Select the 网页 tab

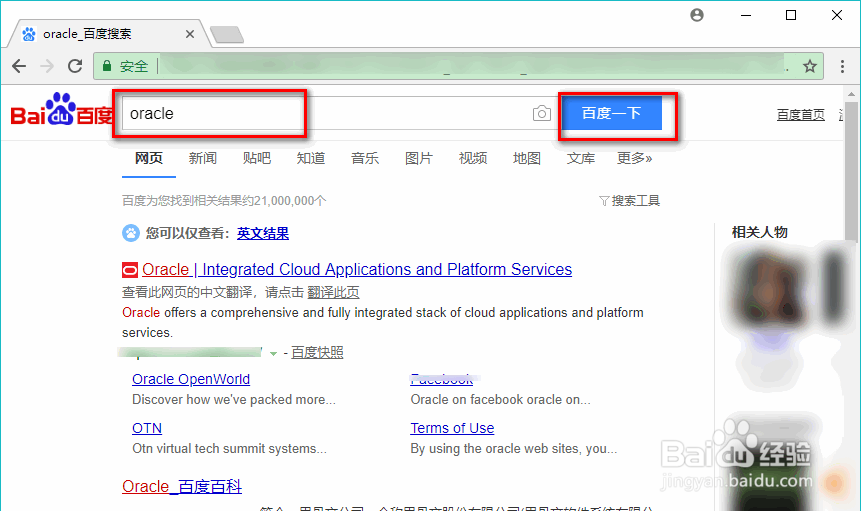(149, 158)
